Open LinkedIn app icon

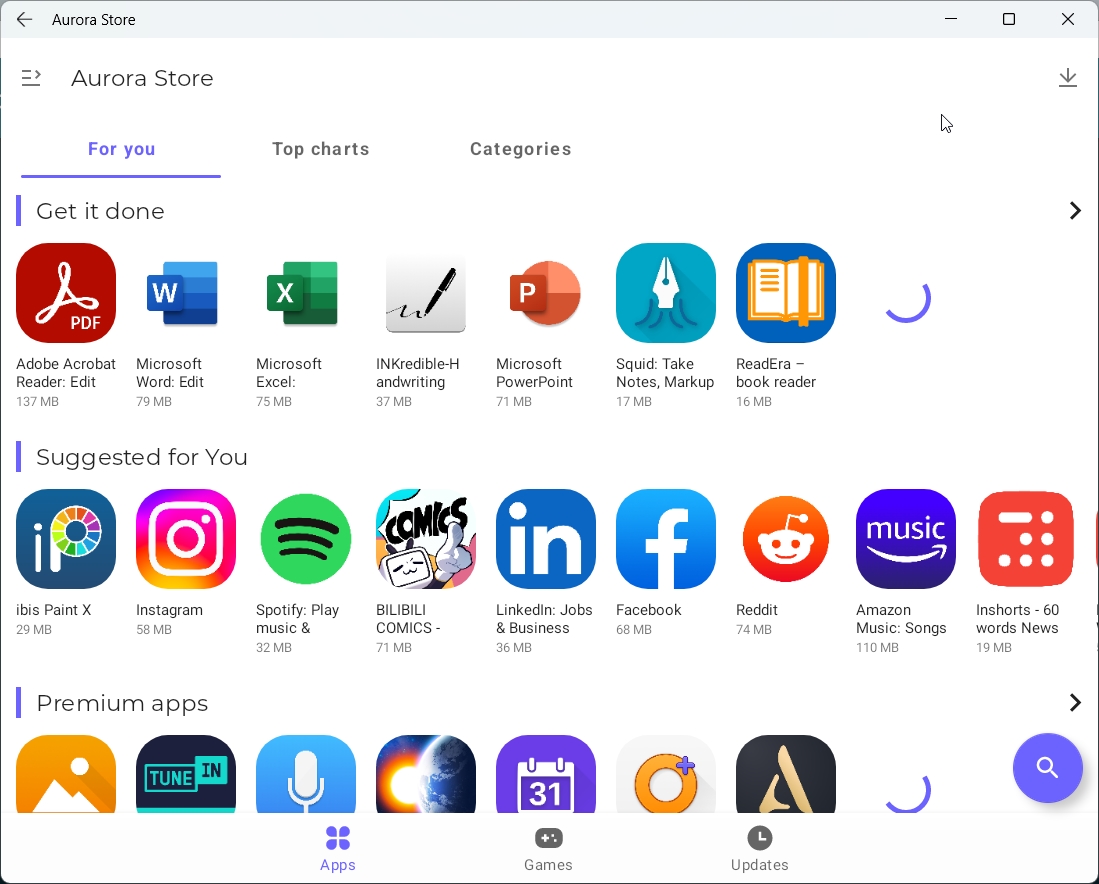(546, 539)
